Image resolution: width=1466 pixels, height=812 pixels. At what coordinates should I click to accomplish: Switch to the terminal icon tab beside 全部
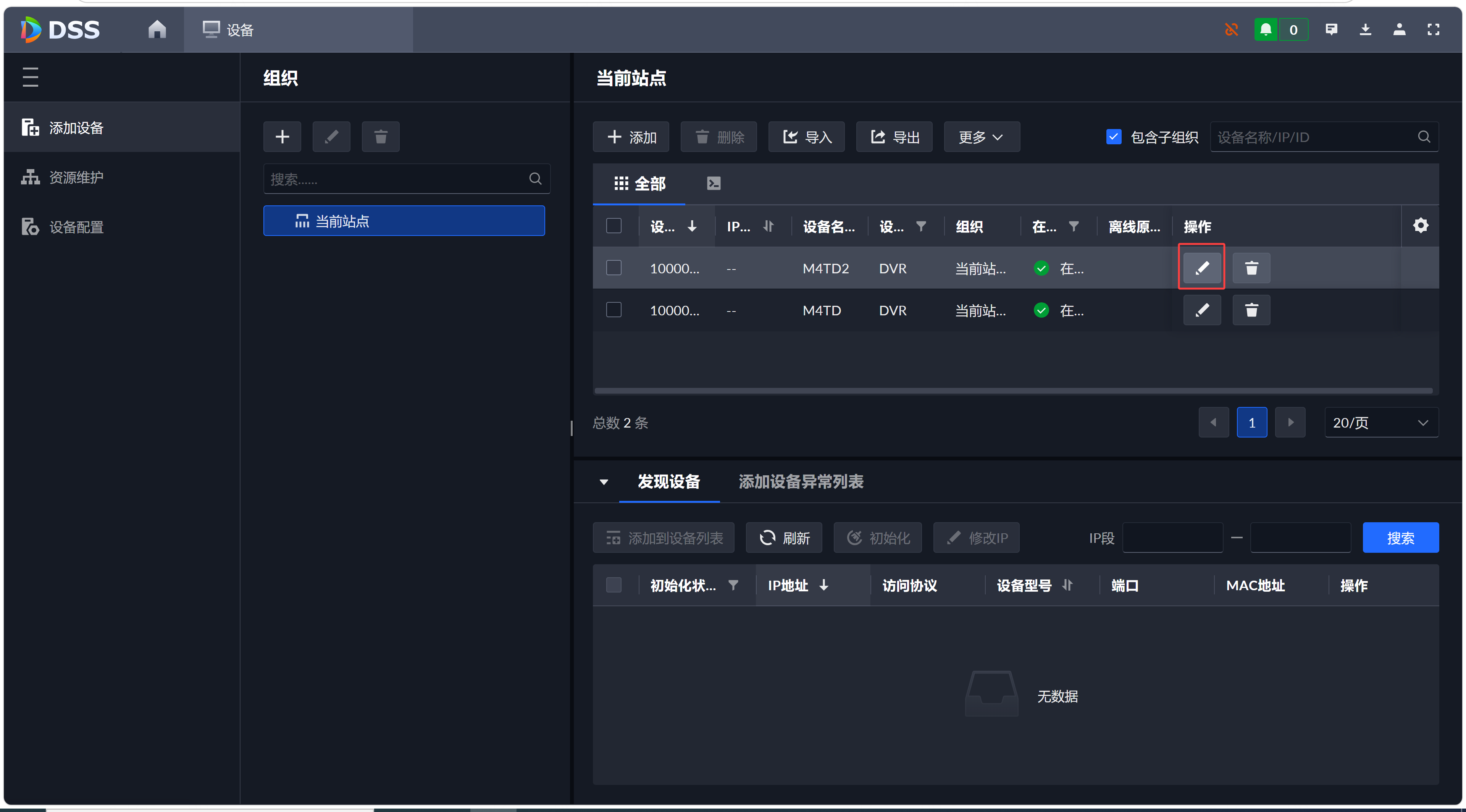[x=714, y=183]
